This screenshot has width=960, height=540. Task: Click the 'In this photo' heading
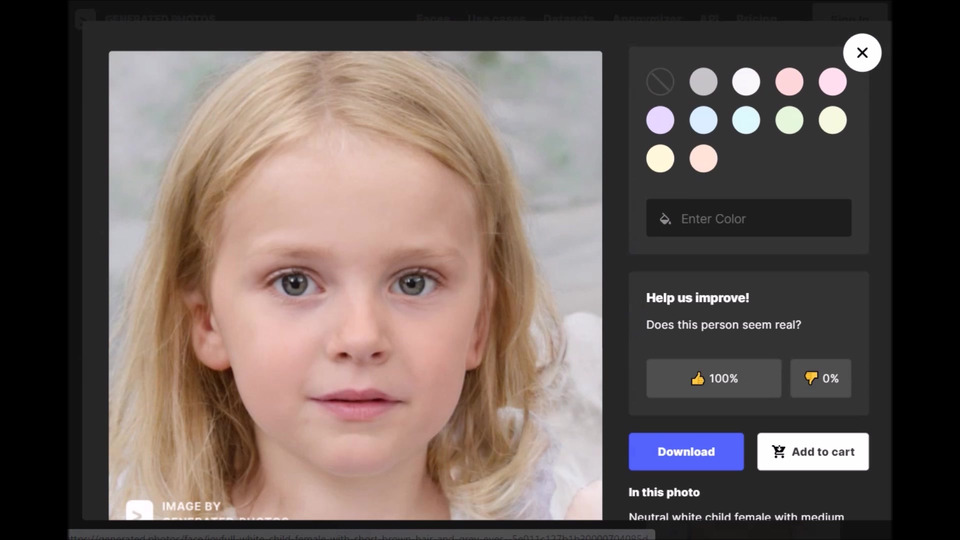(664, 492)
